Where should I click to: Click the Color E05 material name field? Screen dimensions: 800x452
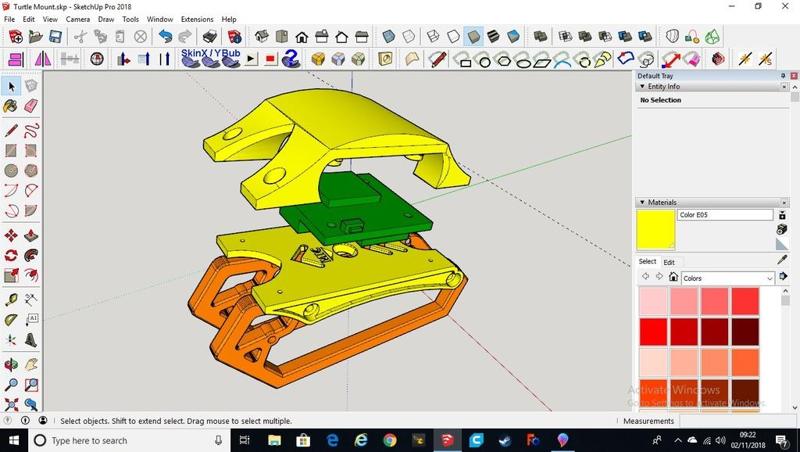click(725, 215)
